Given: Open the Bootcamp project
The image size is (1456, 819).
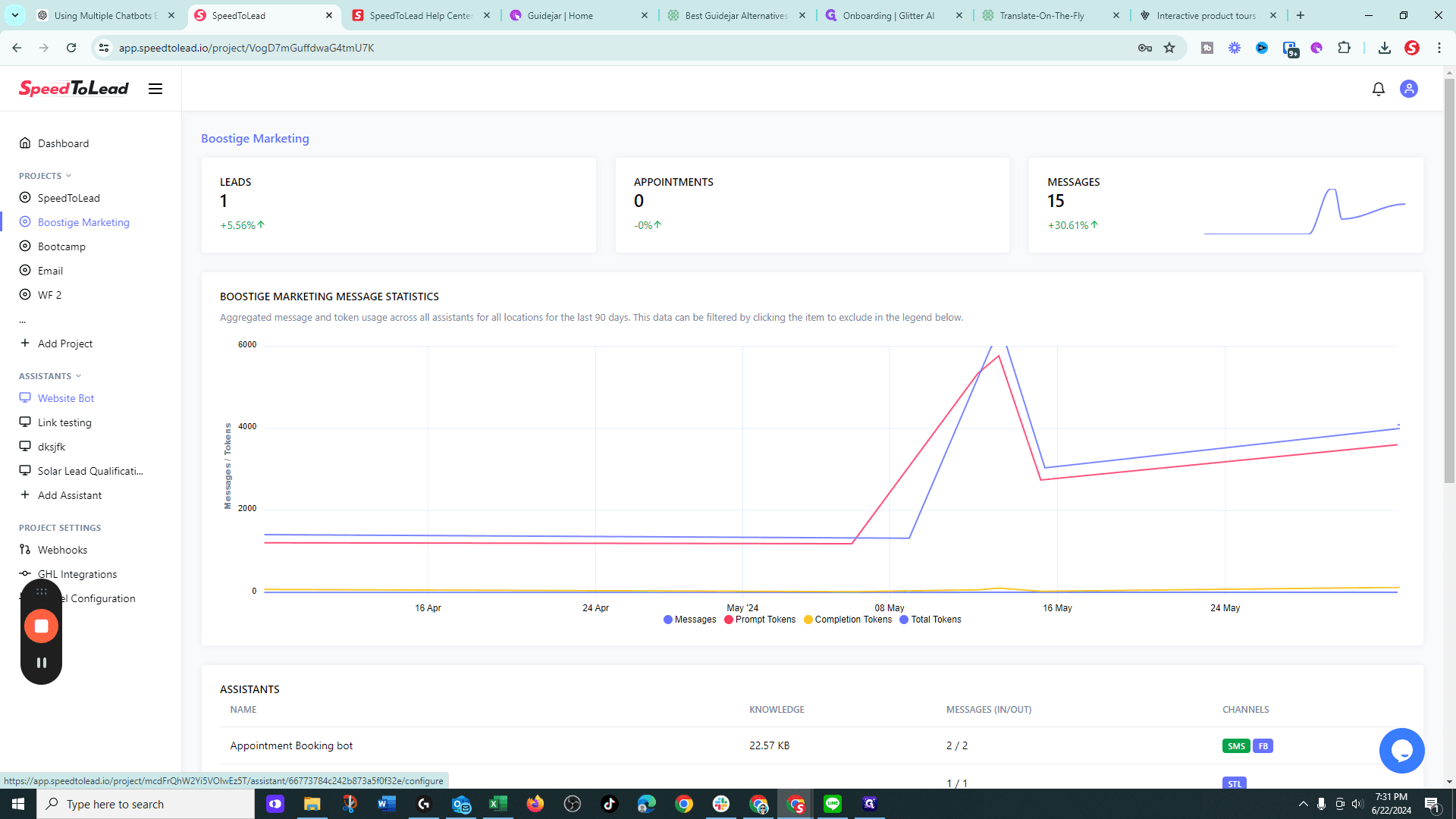Looking at the screenshot, I should coord(61,246).
